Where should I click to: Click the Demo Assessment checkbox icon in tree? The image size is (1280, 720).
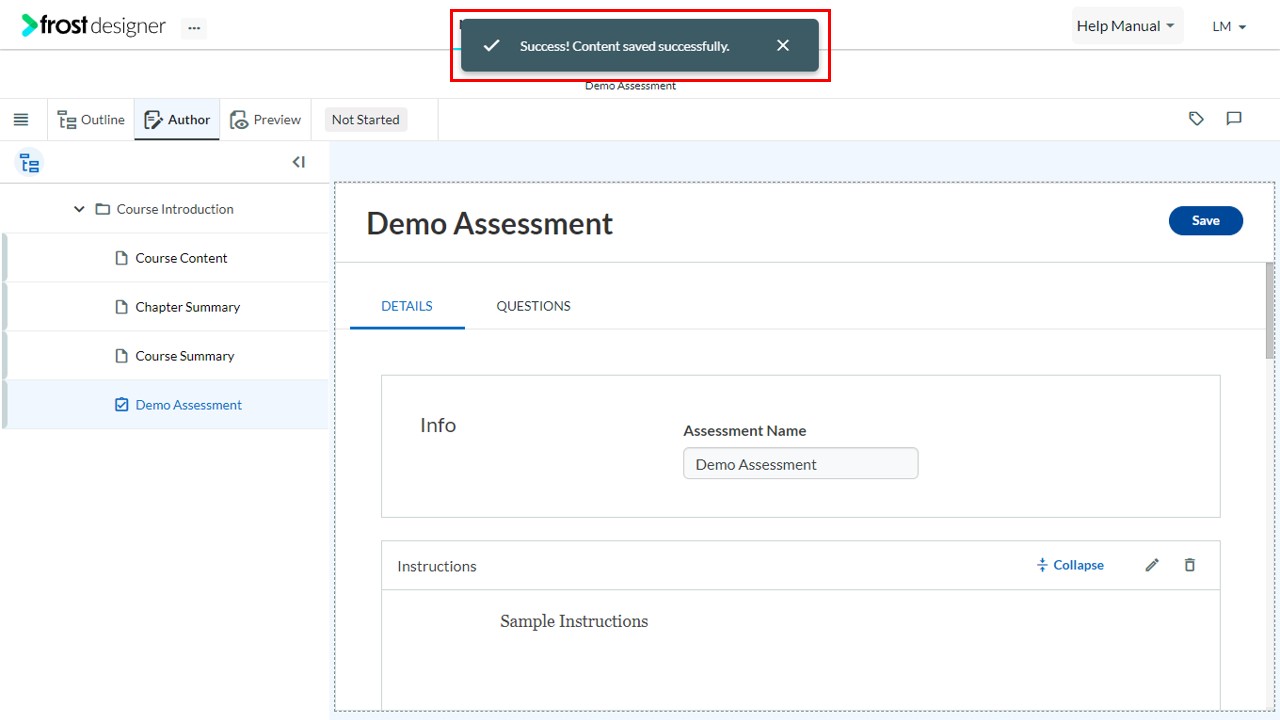point(122,405)
